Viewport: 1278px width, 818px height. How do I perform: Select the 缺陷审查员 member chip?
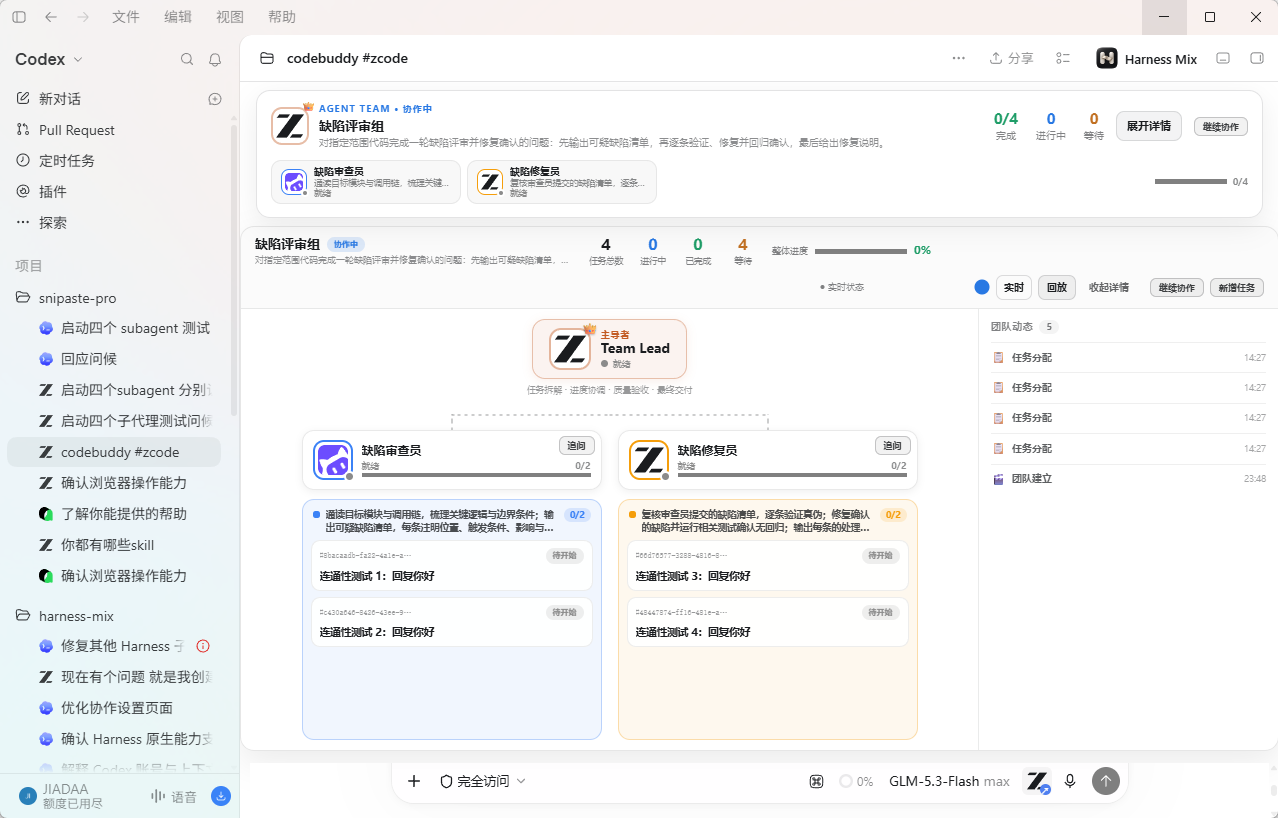click(x=366, y=182)
